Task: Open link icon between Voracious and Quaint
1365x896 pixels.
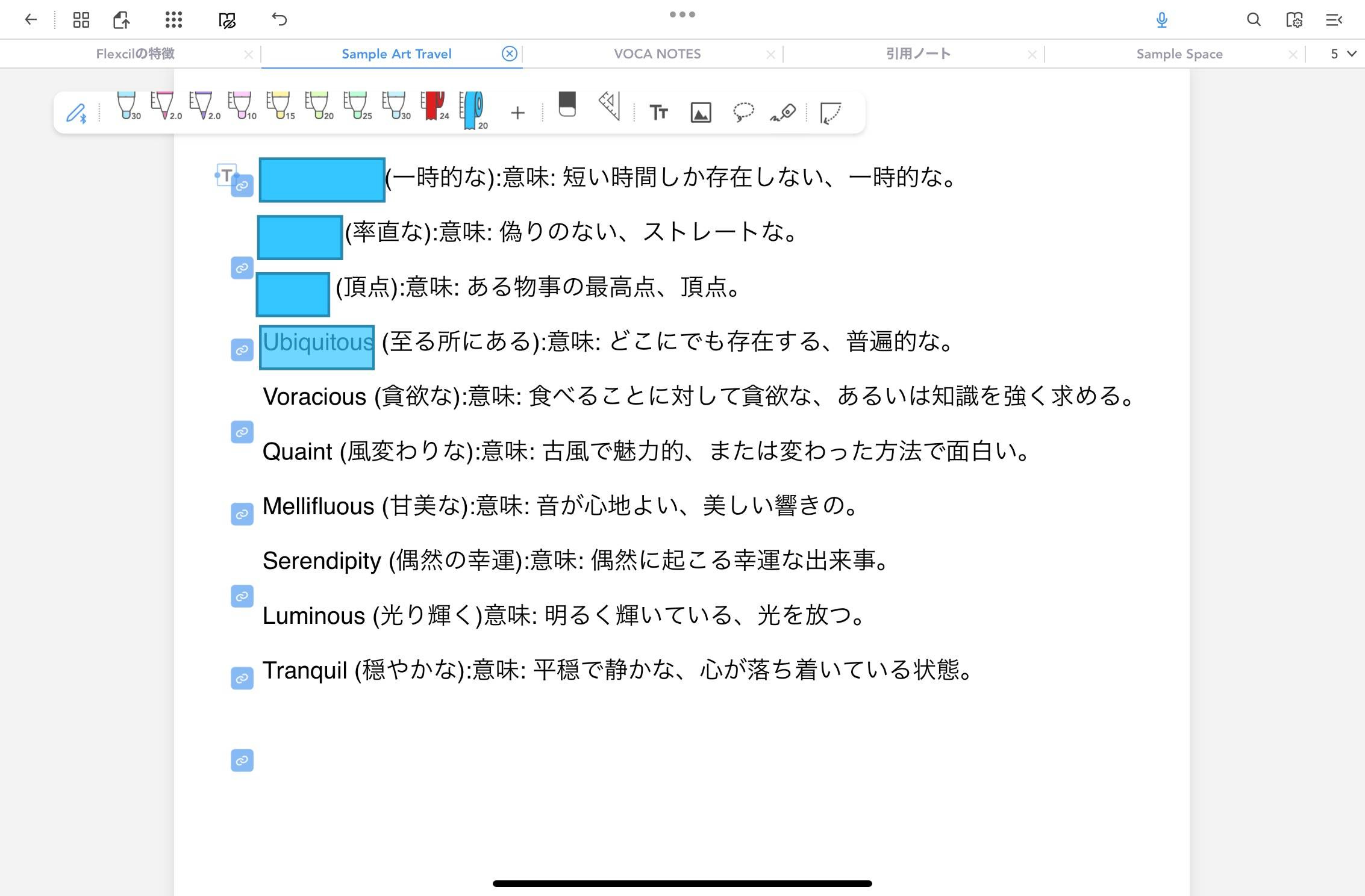Action: tap(242, 432)
